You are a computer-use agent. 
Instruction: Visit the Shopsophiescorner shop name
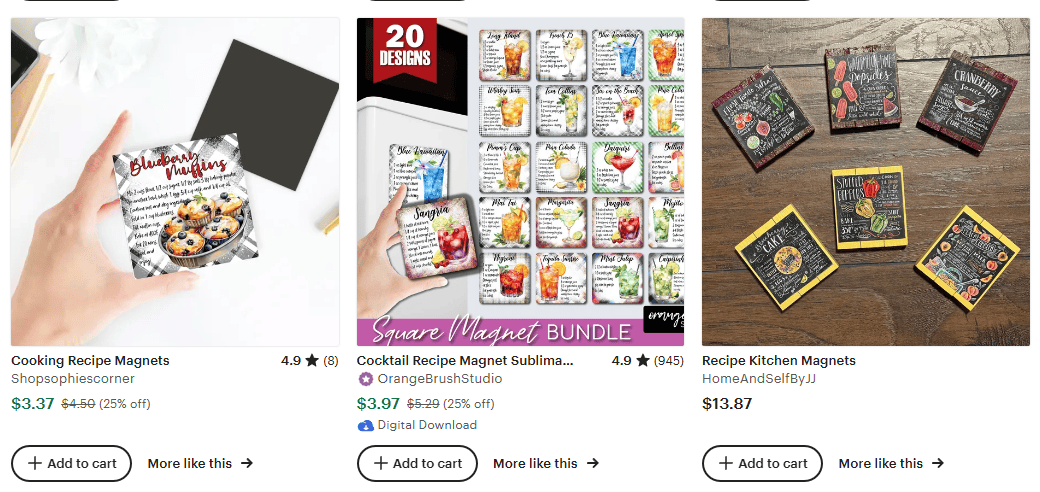pyautogui.click(x=73, y=379)
